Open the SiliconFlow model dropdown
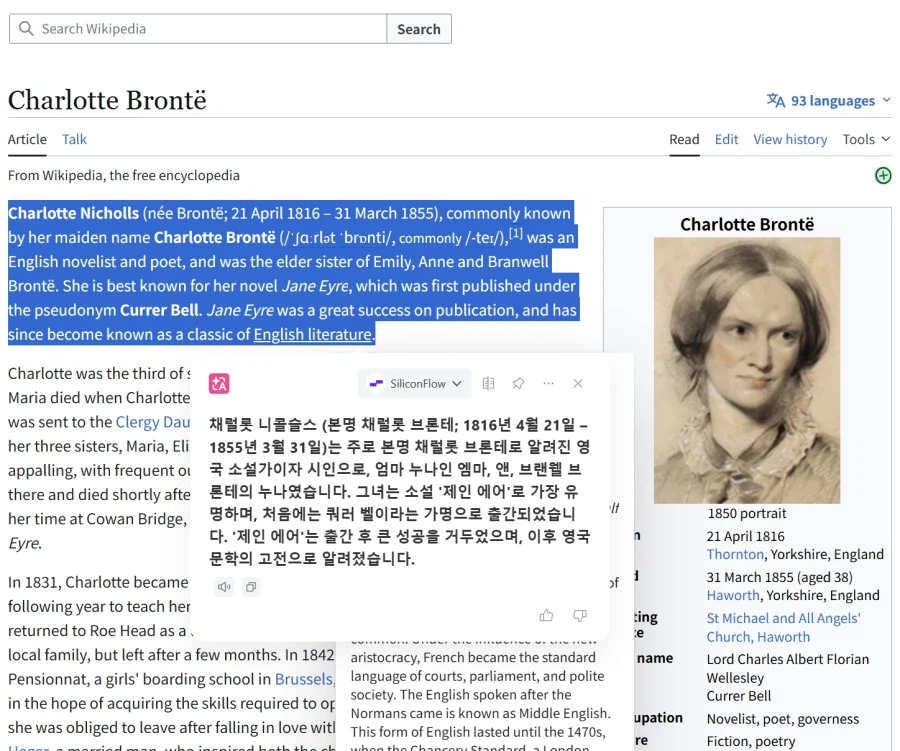900x751 pixels. click(414, 383)
